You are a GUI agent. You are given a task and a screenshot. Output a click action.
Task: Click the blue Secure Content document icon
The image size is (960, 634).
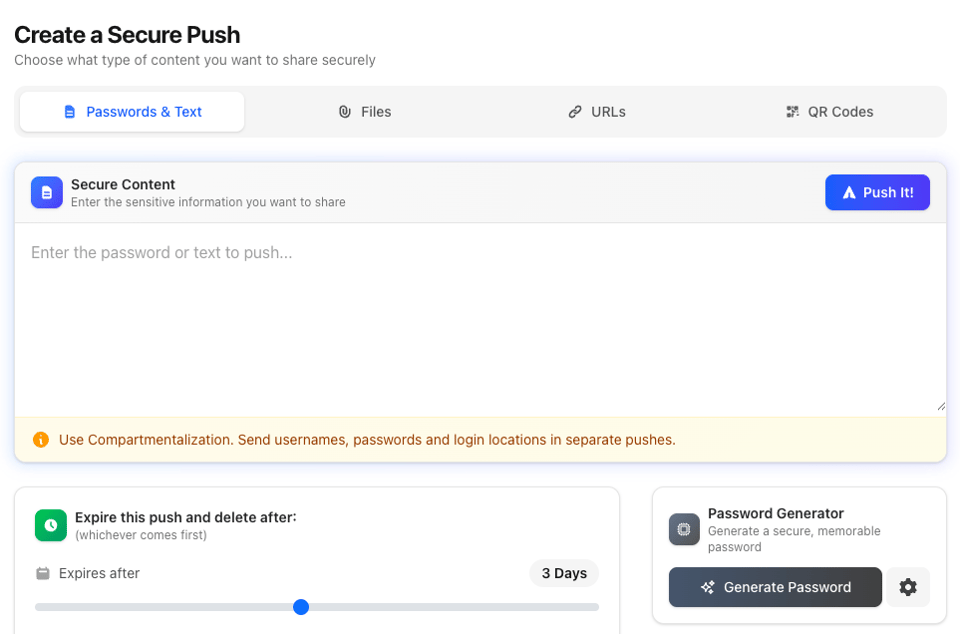(46, 192)
